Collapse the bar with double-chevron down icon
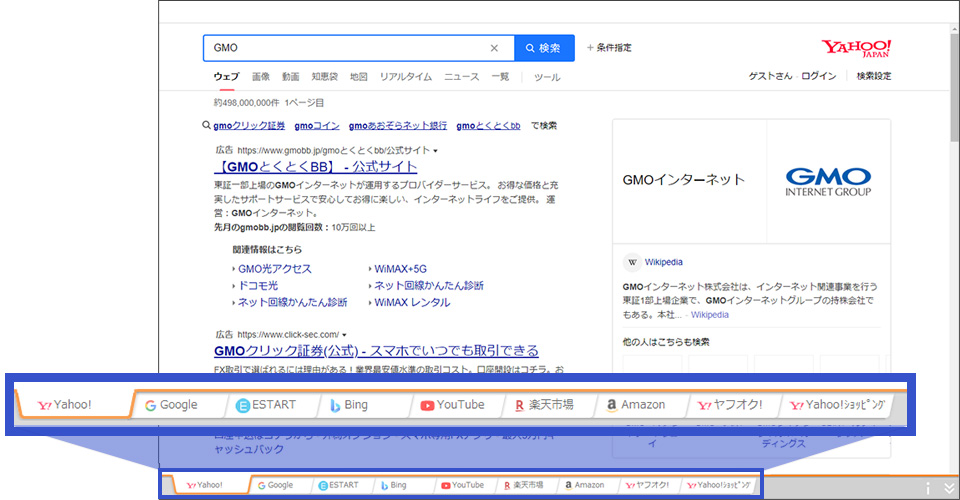The width and height of the screenshot is (960, 500). click(x=949, y=488)
